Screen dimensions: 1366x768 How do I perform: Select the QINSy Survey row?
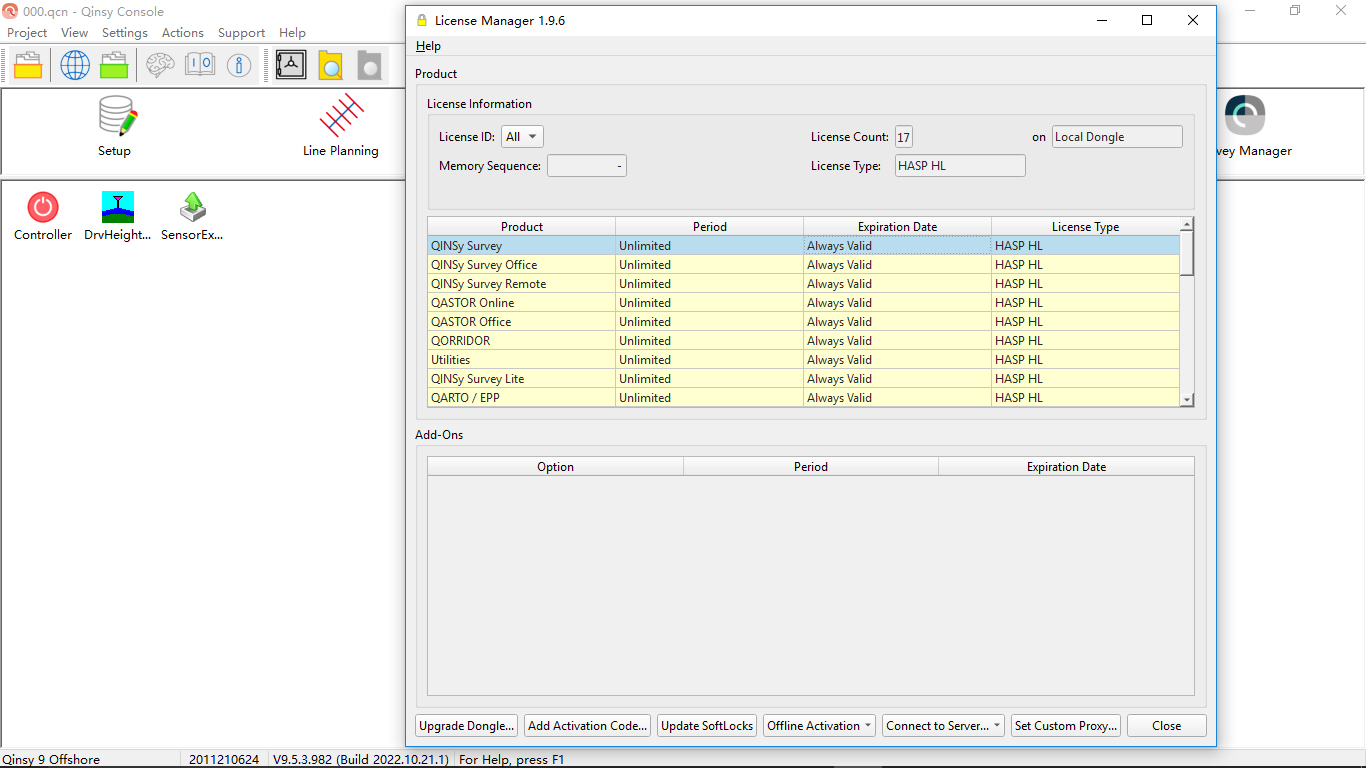(x=804, y=246)
